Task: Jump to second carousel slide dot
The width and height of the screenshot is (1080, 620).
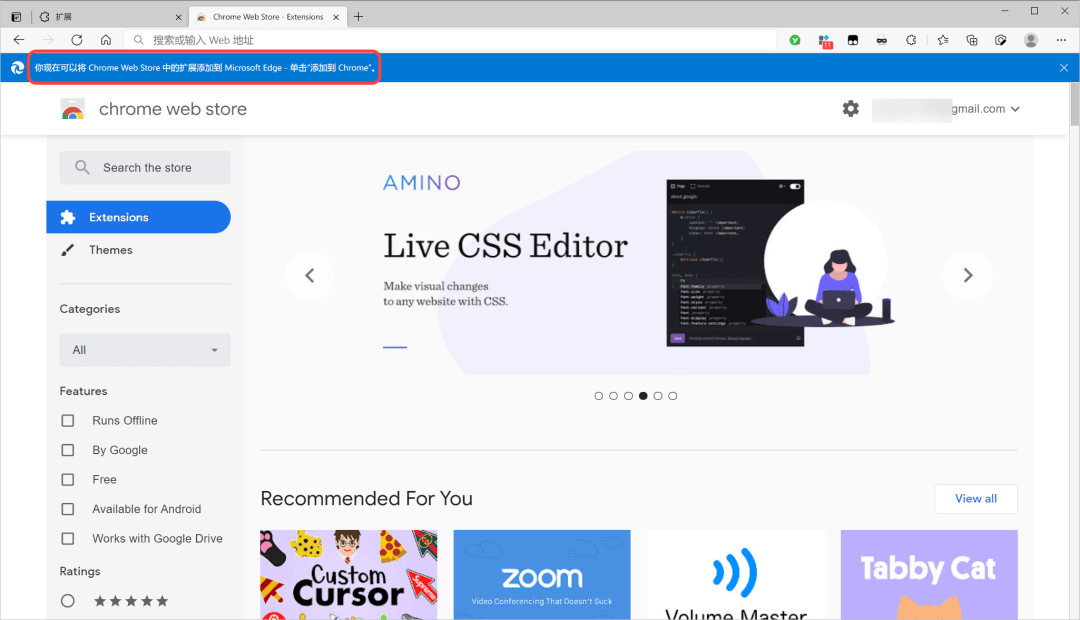Action: 613,396
